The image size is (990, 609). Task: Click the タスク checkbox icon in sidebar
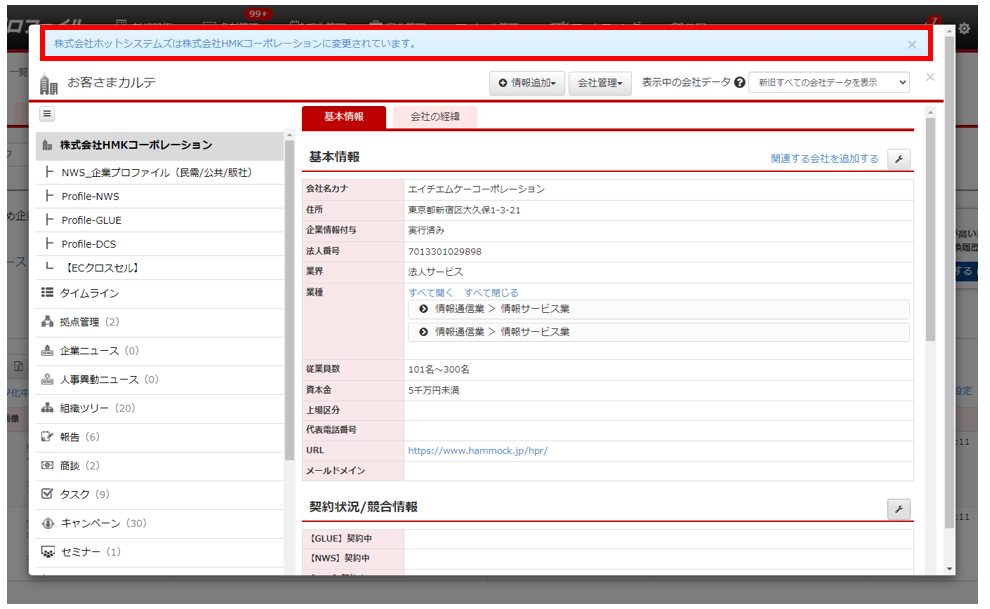[x=47, y=494]
